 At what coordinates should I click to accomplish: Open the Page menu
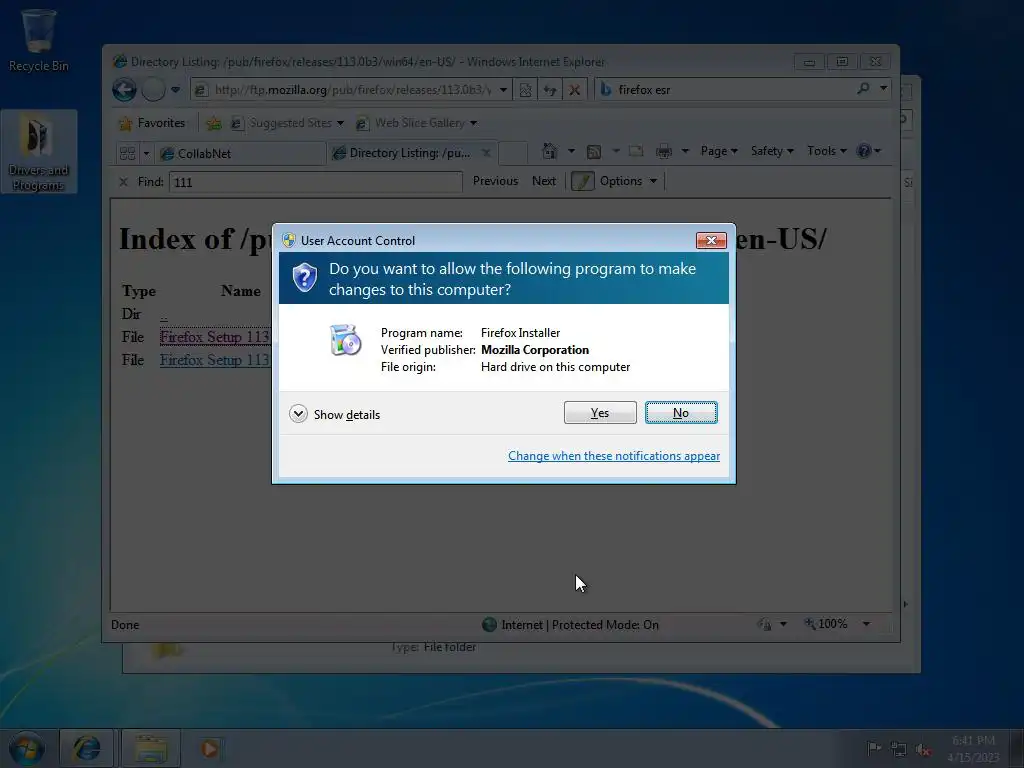719,151
